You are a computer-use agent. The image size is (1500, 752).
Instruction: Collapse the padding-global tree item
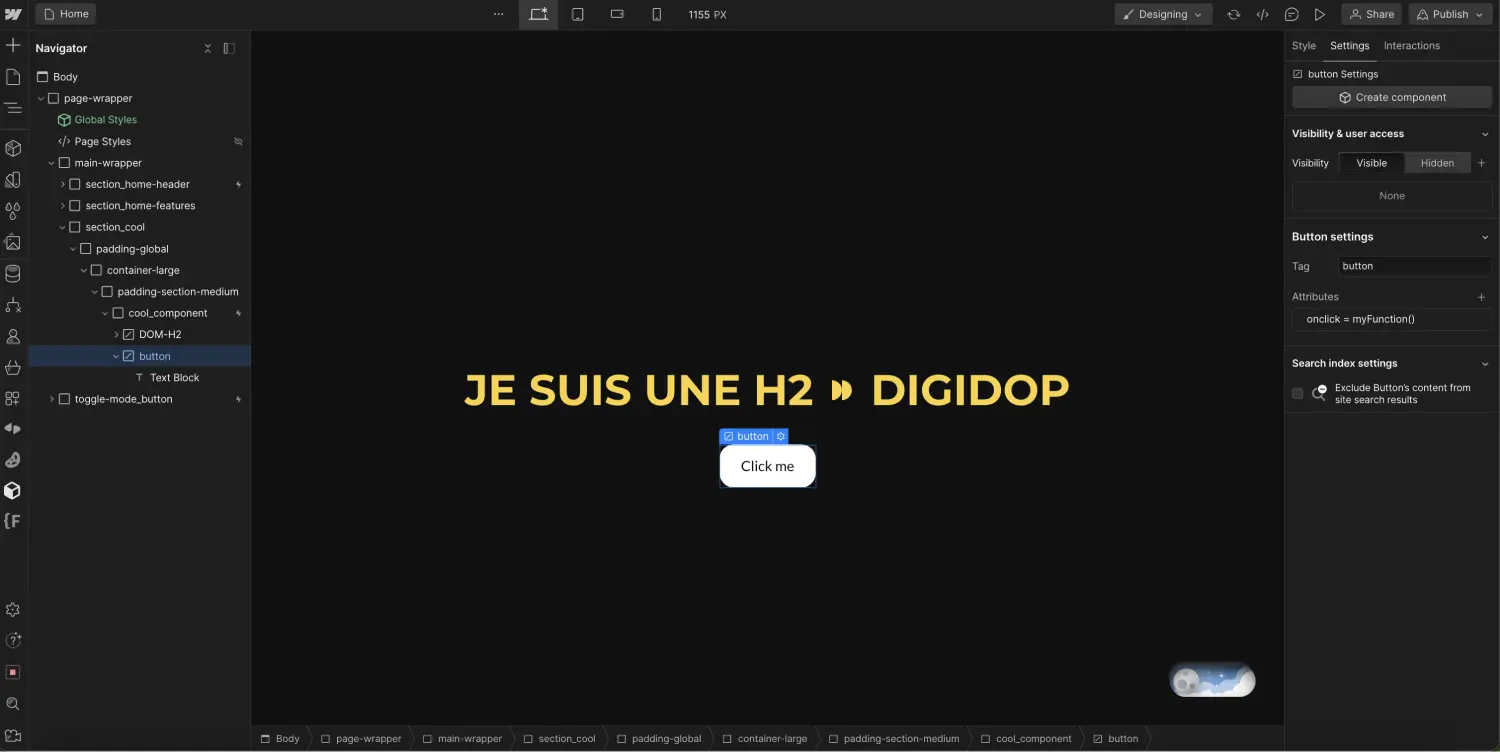tap(73, 248)
